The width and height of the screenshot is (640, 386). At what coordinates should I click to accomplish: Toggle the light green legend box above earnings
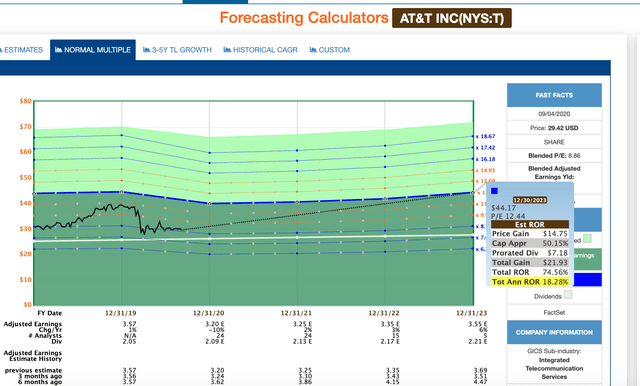[587, 239]
